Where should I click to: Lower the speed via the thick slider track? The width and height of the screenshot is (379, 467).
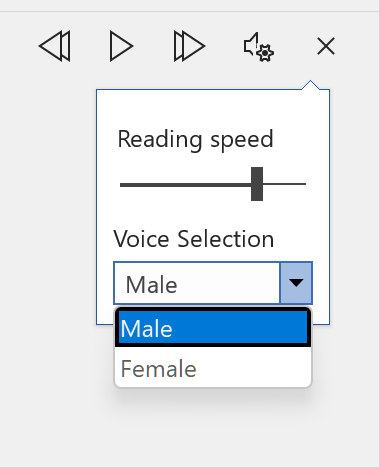tap(185, 184)
